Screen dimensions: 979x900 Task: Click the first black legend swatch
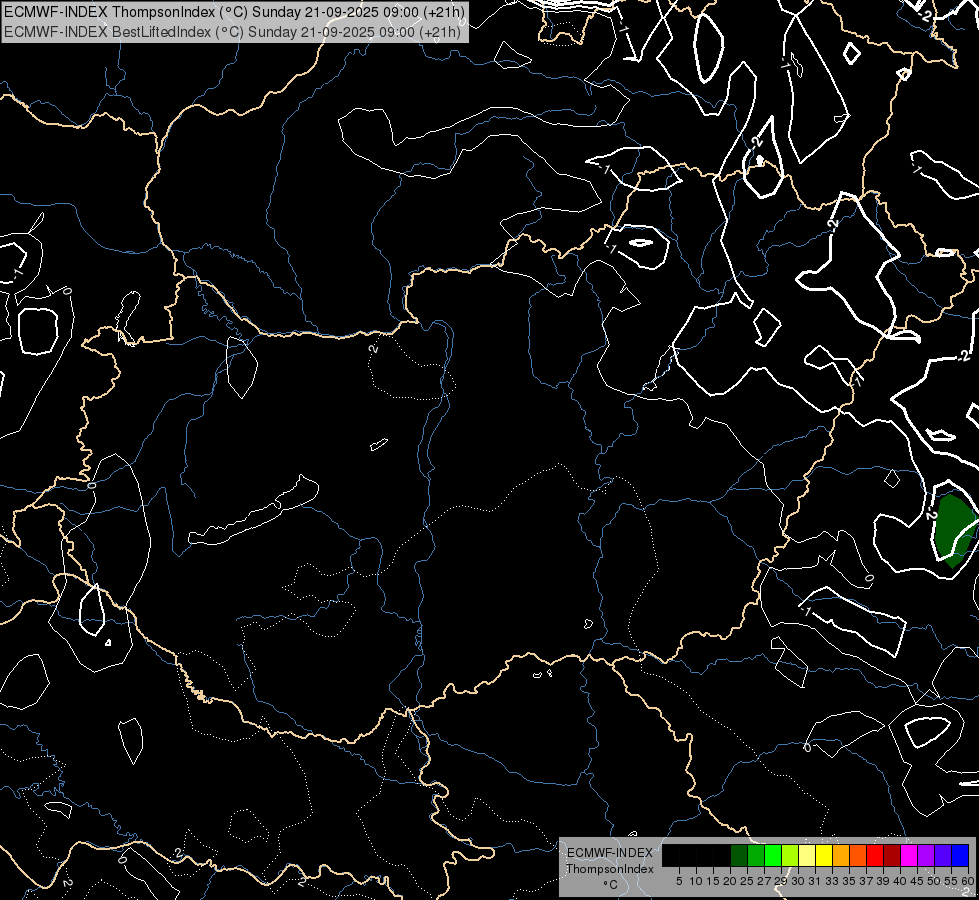tap(671, 855)
